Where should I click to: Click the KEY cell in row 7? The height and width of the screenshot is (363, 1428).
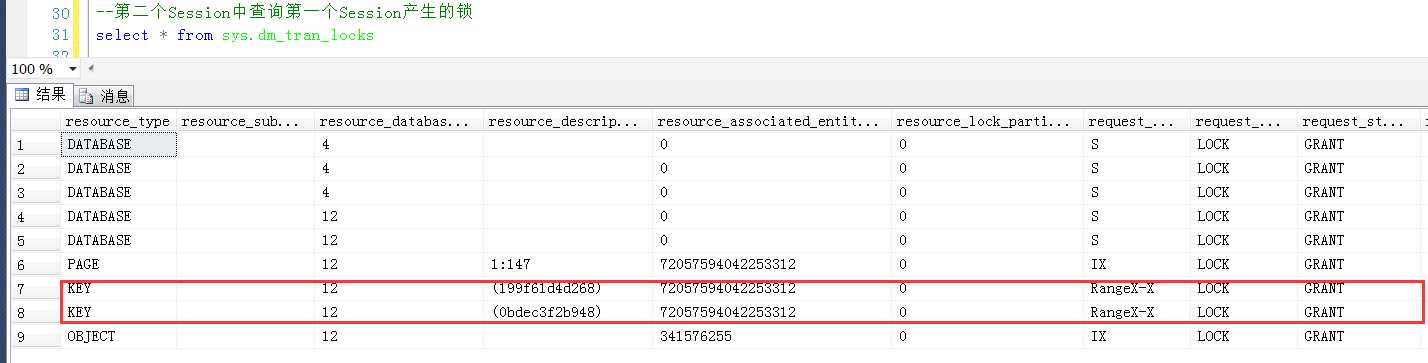(x=118, y=289)
